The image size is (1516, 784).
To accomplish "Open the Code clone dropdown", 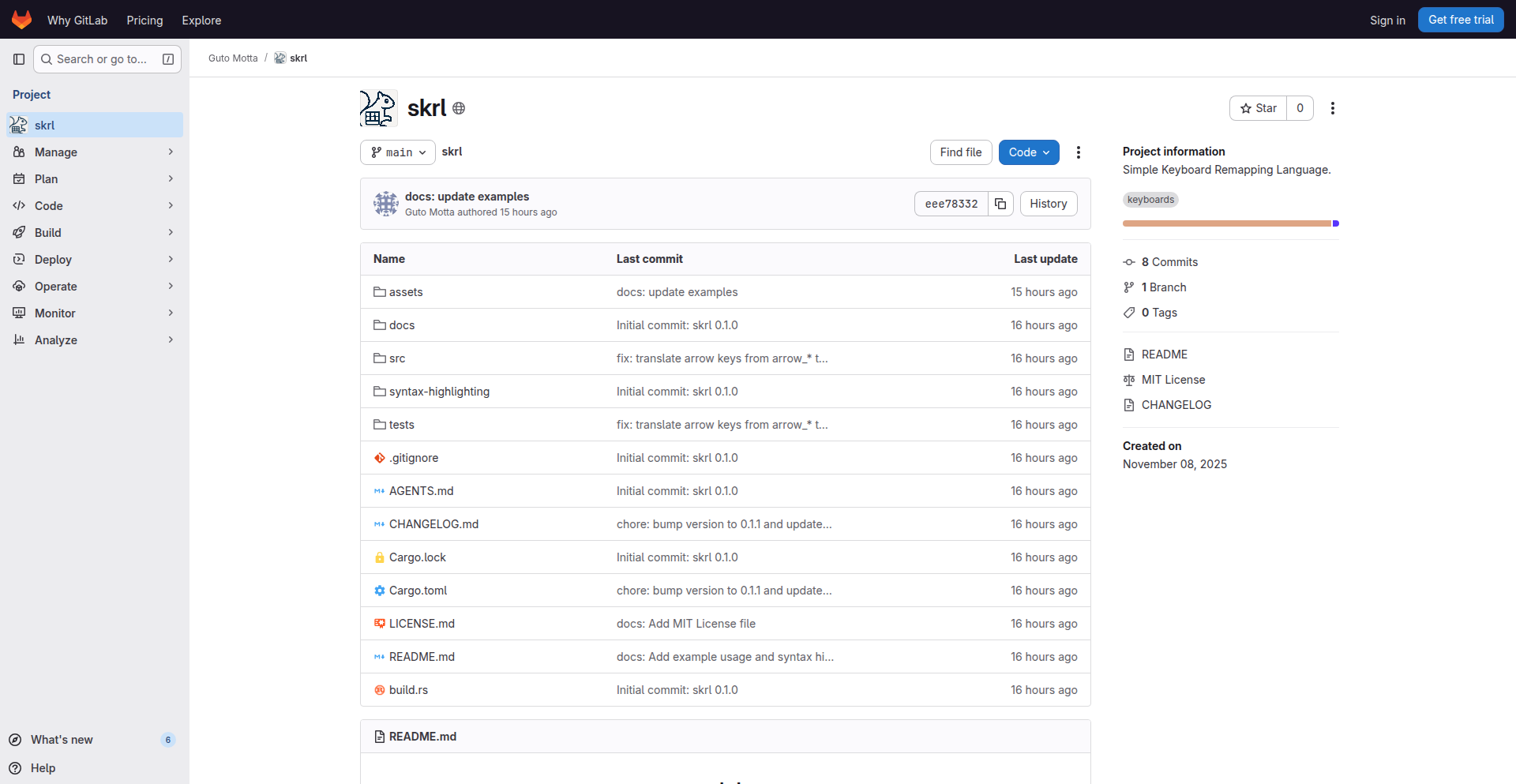I will pos(1029,152).
